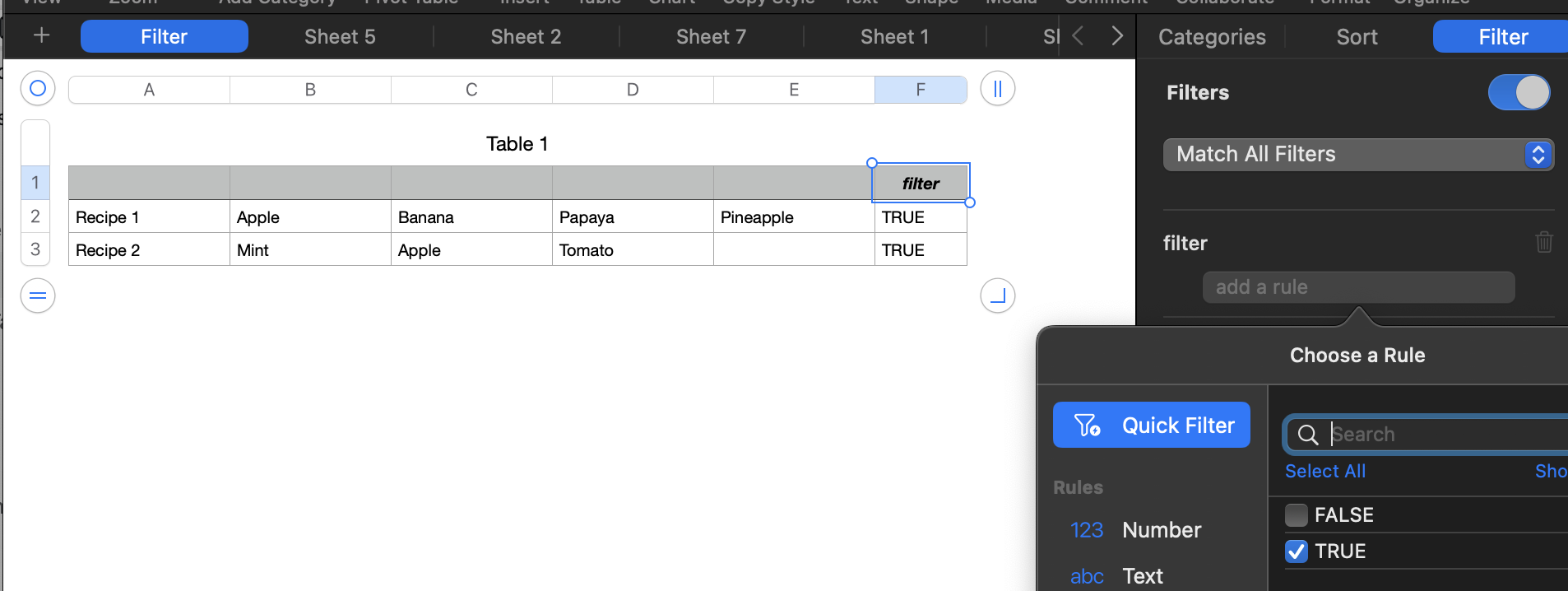Click the Search field in rule popup

pos(1440,435)
